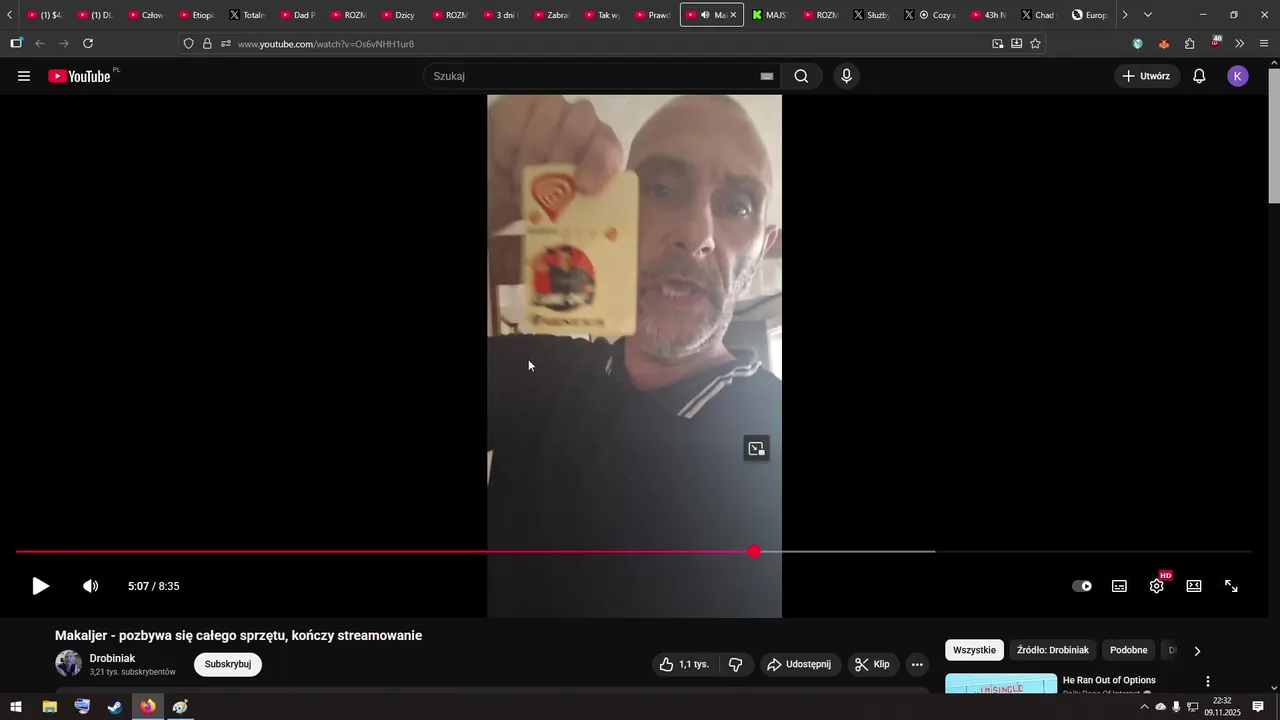Viewport: 1280px width, 720px height.
Task: Subscribe with the Subskrybuj button
Action: [228, 664]
